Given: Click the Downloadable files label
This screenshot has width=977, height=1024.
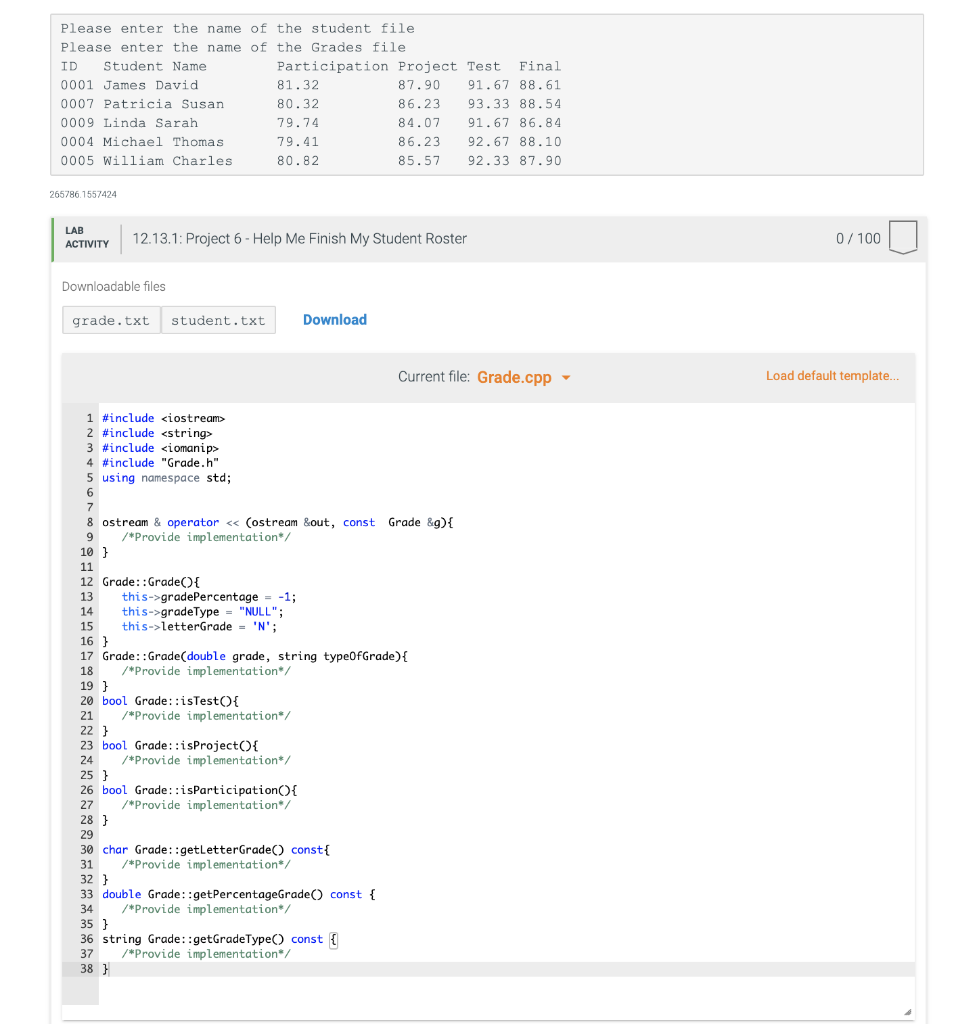Looking at the screenshot, I should point(114,286).
